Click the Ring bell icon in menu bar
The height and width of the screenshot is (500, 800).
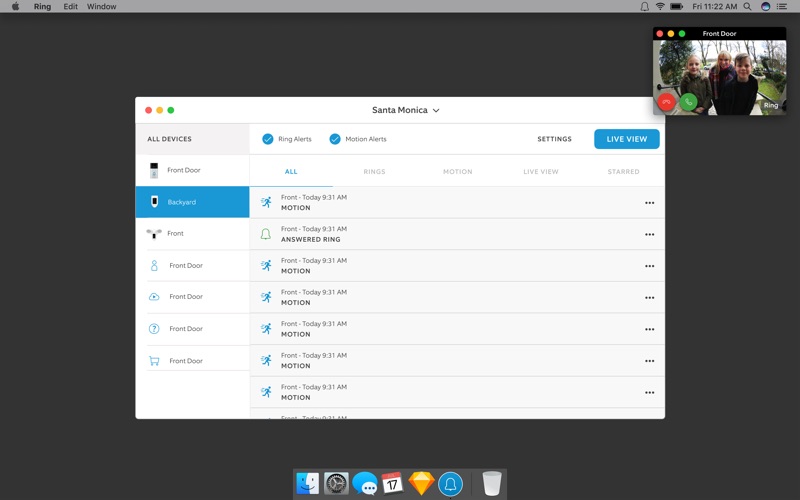click(x=644, y=7)
